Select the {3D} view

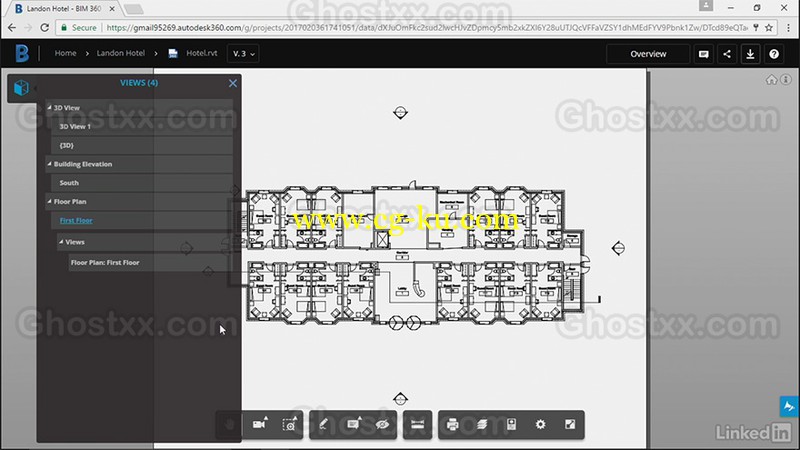coord(142,145)
